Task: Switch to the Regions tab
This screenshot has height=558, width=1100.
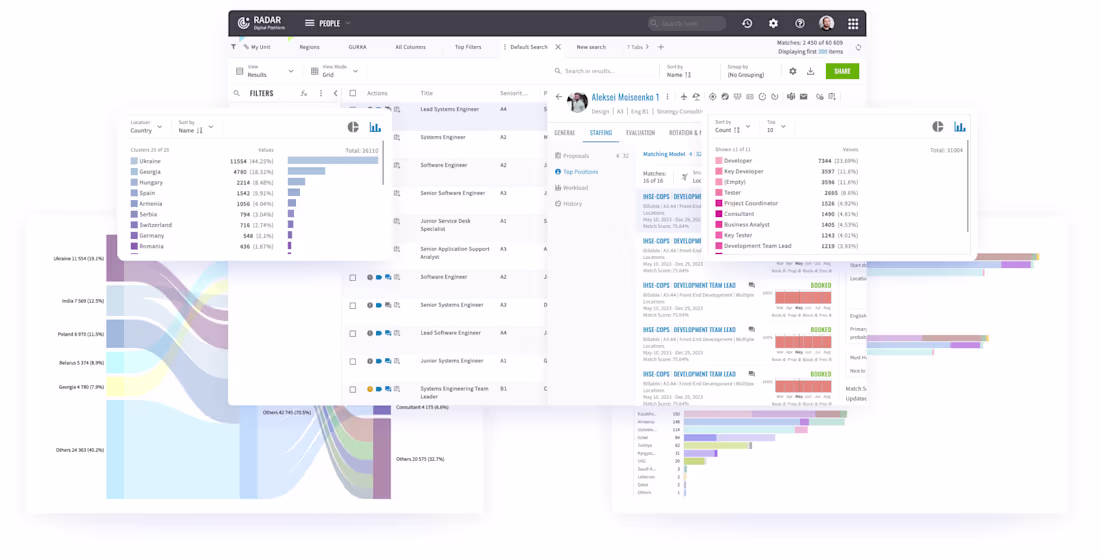Action: pyautogui.click(x=309, y=47)
